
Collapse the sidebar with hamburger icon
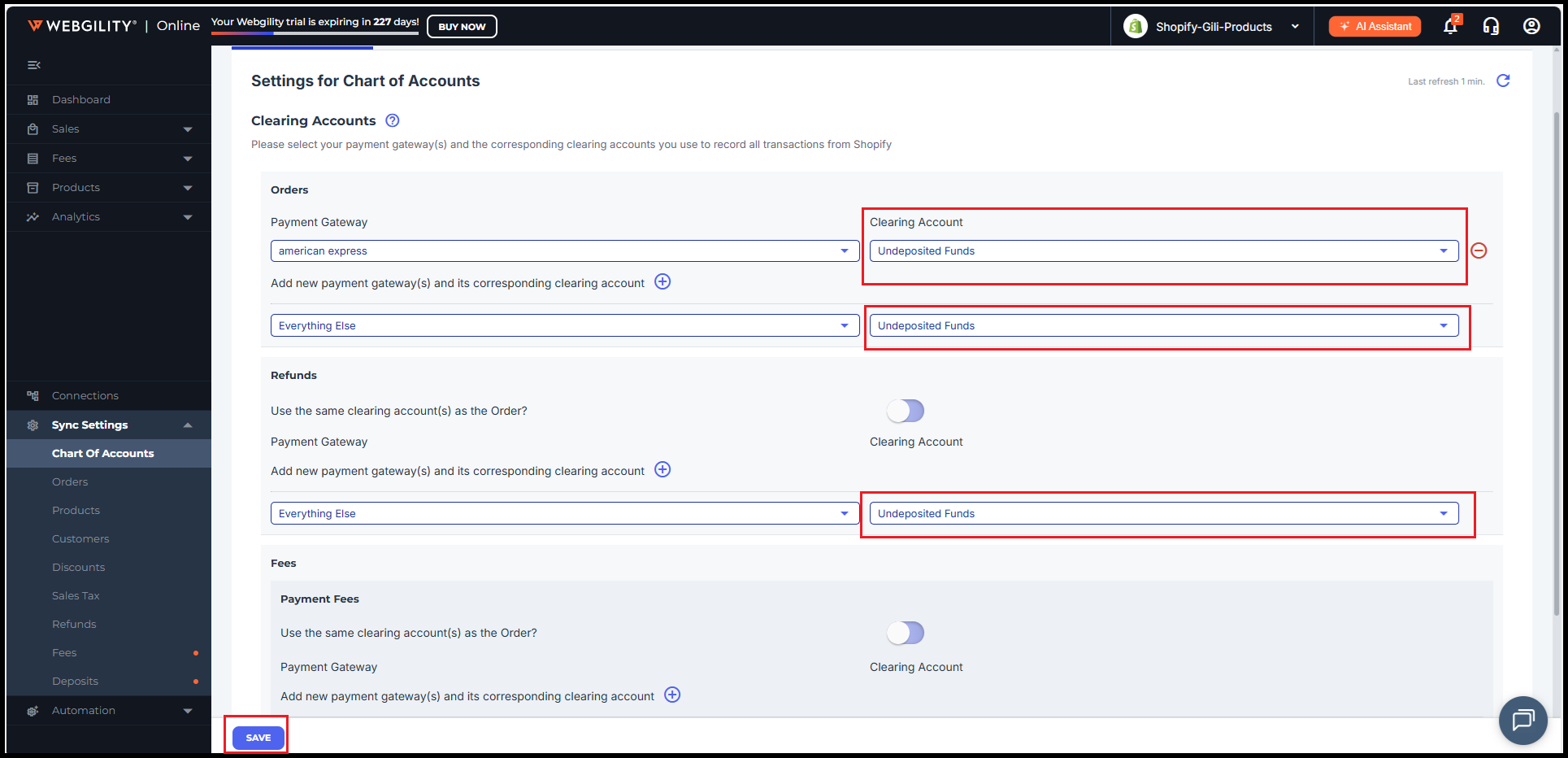point(34,65)
